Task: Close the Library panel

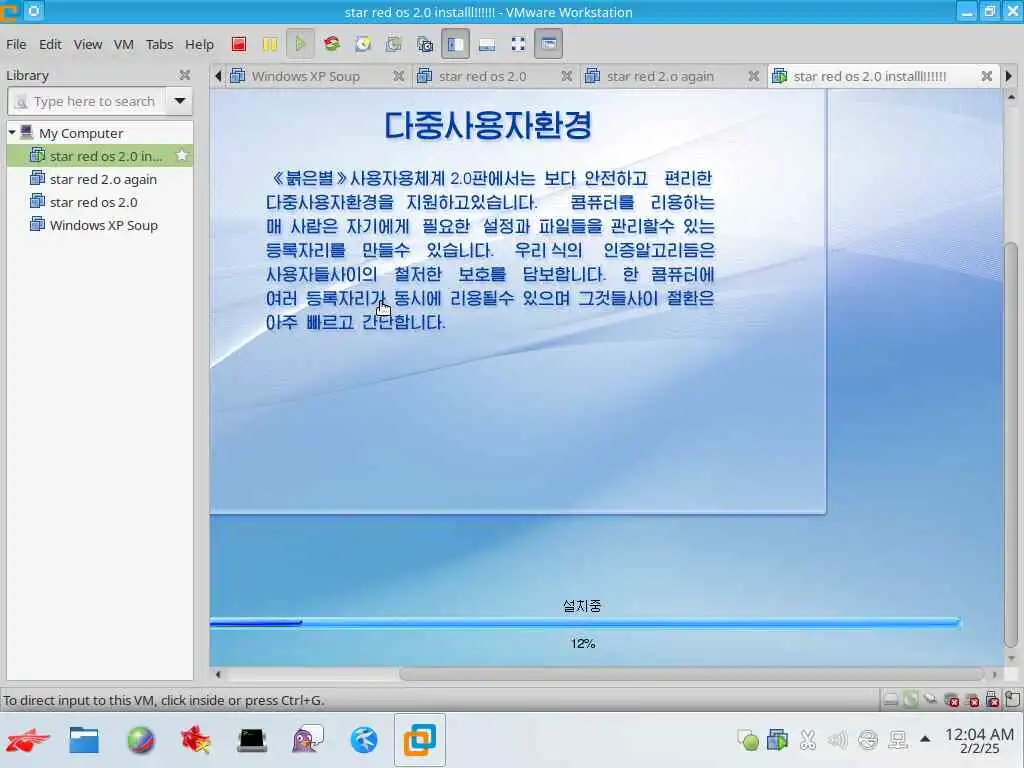Action: point(185,75)
